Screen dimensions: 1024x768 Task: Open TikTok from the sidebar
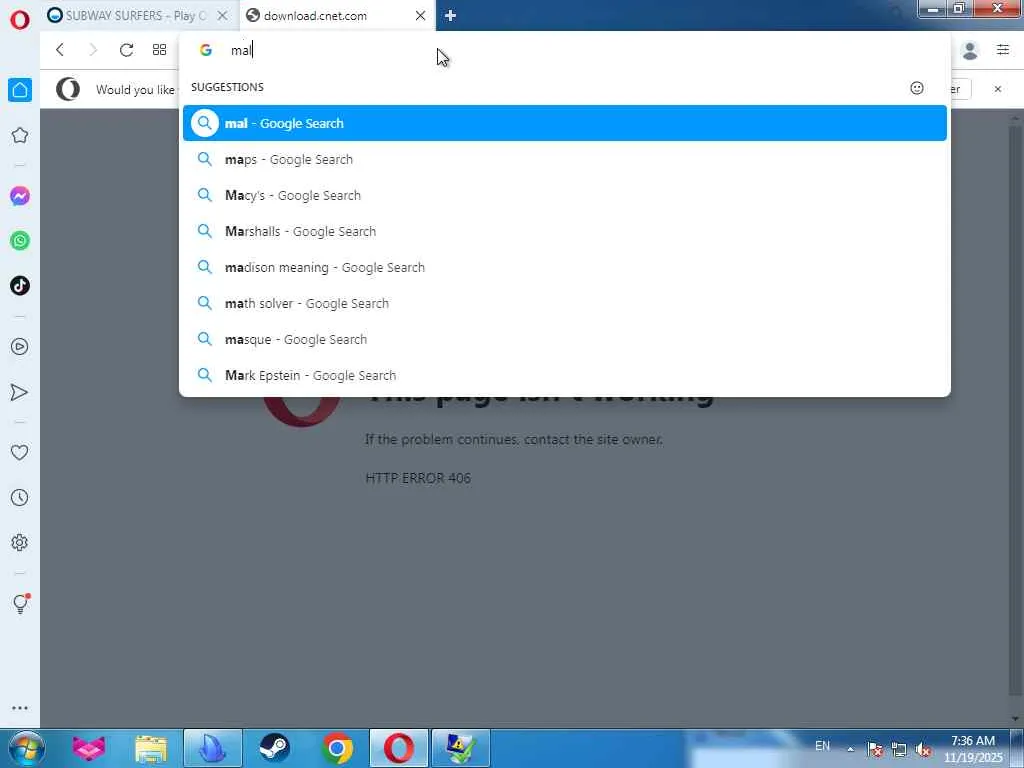point(20,285)
